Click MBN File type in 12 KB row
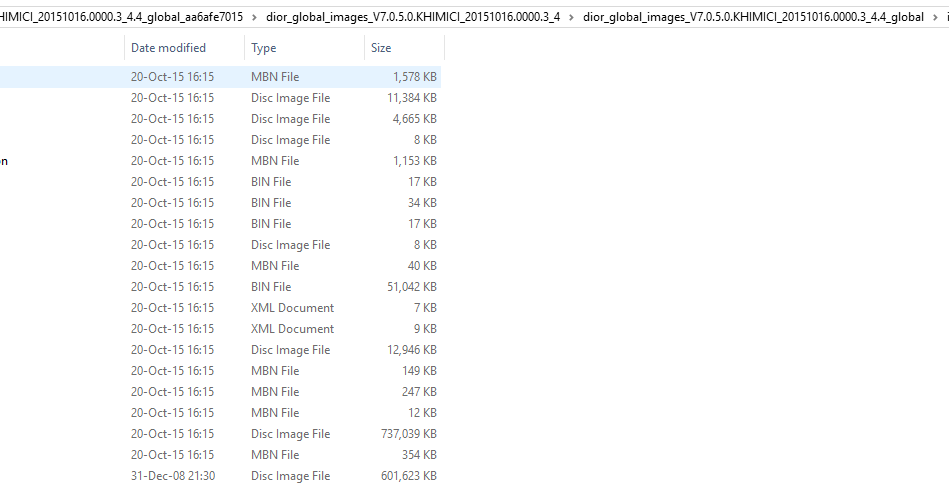 275,413
